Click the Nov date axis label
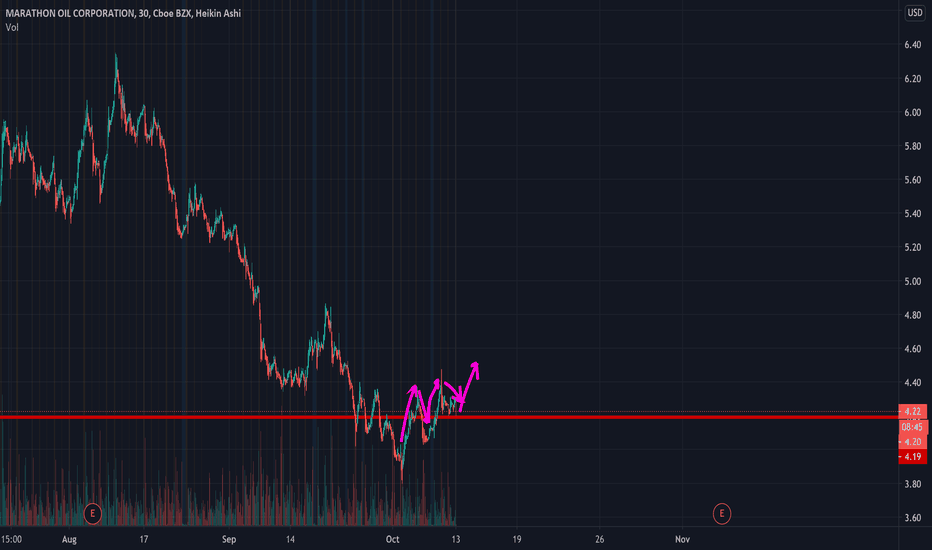Viewport: 932px width, 550px height. (682, 539)
